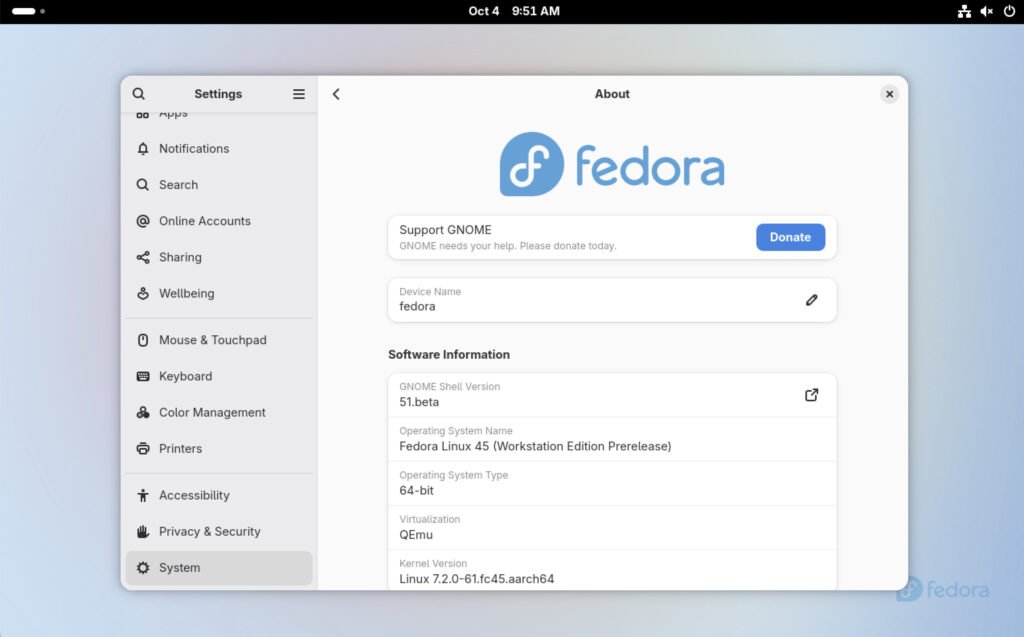Open the Settings hamburger menu
This screenshot has height=637, width=1024.
(x=298, y=94)
